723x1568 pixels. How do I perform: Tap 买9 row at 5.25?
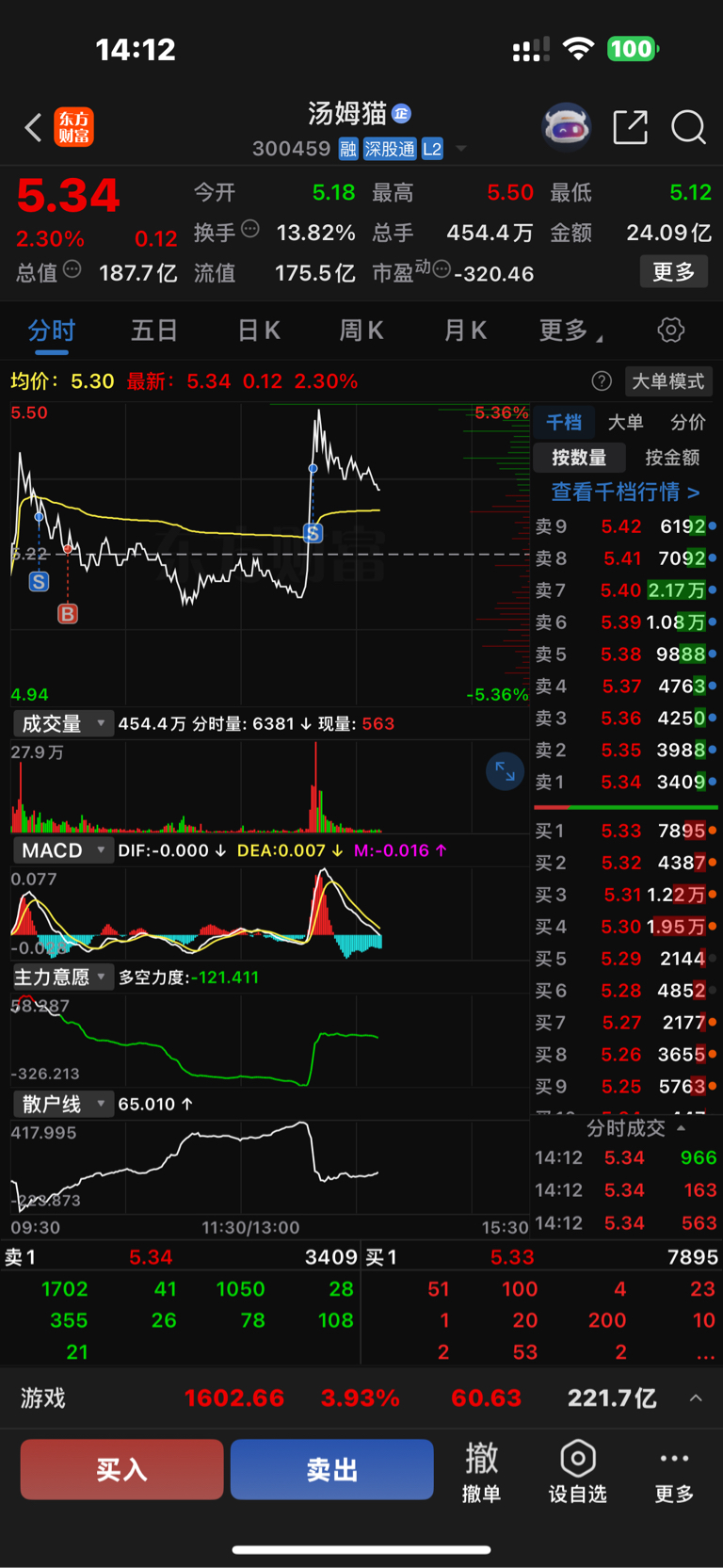pyautogui.click(x=626, y=1087)
